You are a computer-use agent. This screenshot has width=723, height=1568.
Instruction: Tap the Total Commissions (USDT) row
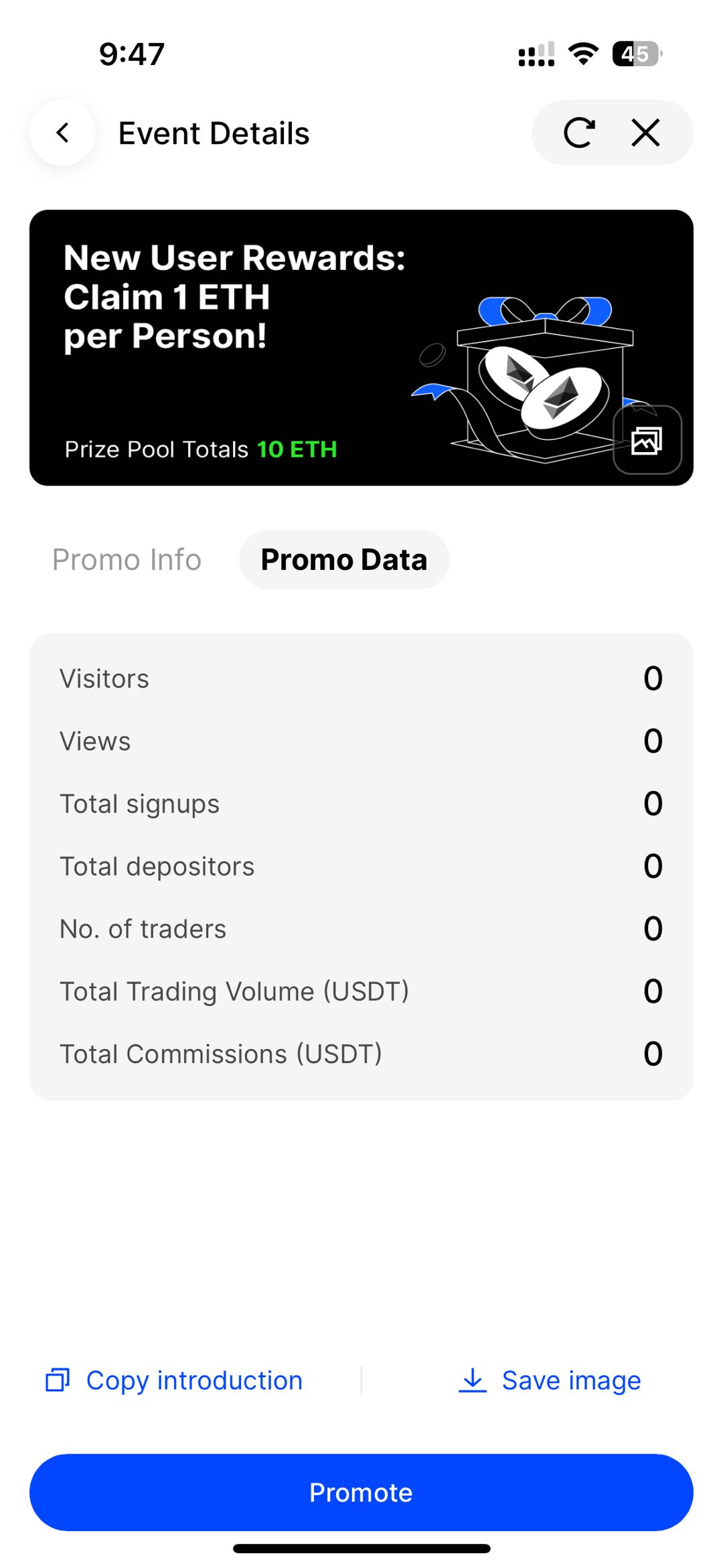[361, 1054]
